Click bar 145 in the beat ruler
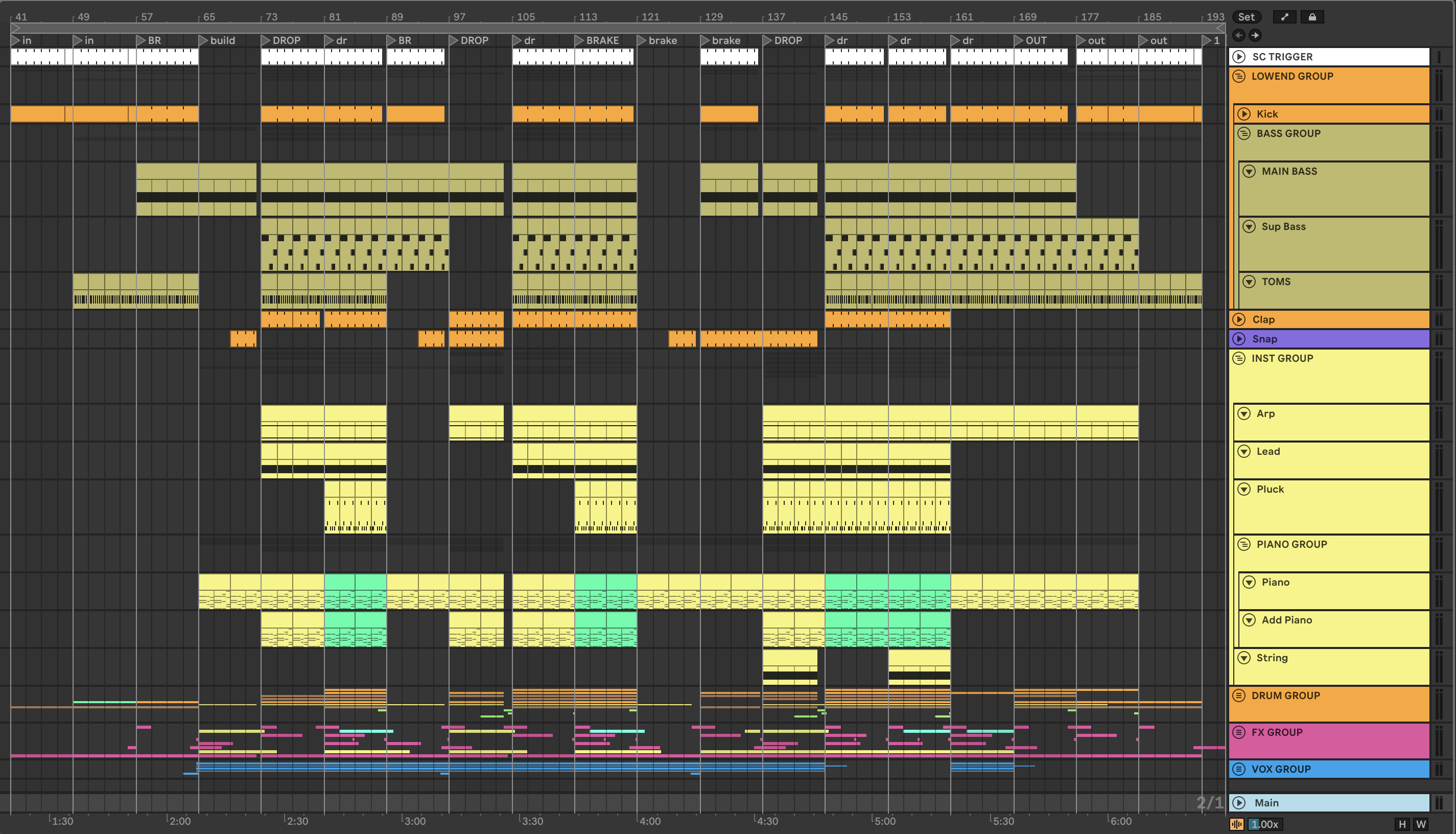Screen dimensions: 1456x834 (838, 17)
